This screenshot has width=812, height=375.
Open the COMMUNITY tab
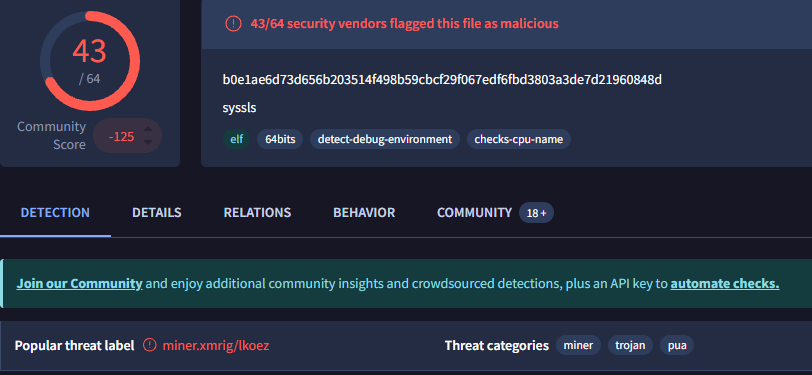[474, 213]
